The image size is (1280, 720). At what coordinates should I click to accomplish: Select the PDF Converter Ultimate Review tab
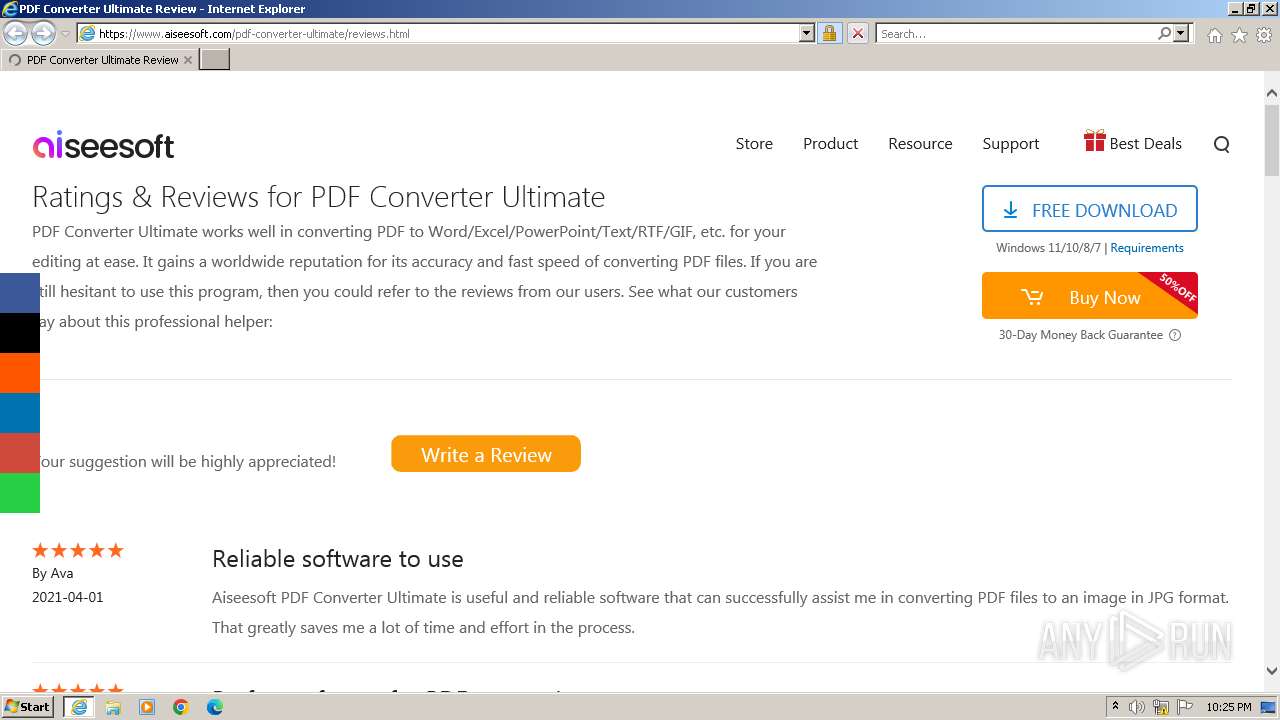100,60
